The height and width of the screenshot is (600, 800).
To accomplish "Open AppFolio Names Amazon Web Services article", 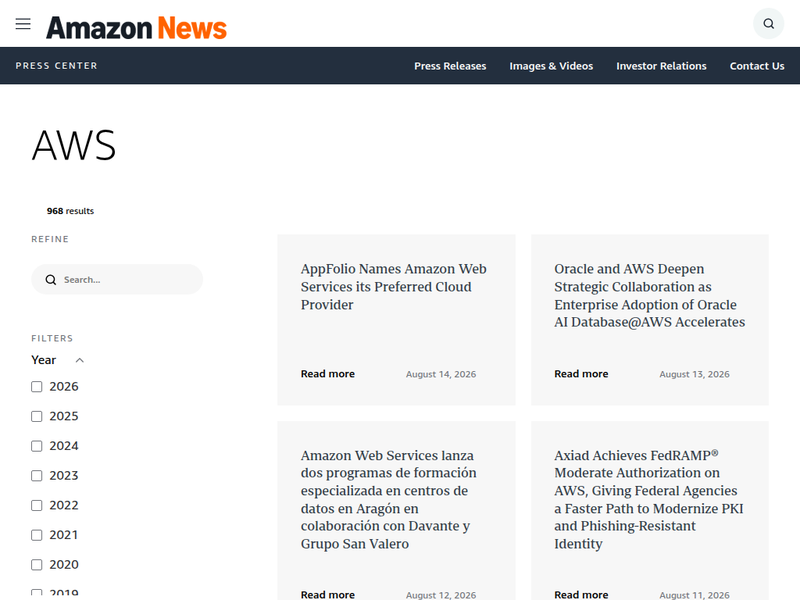I will tap(393, 287).
